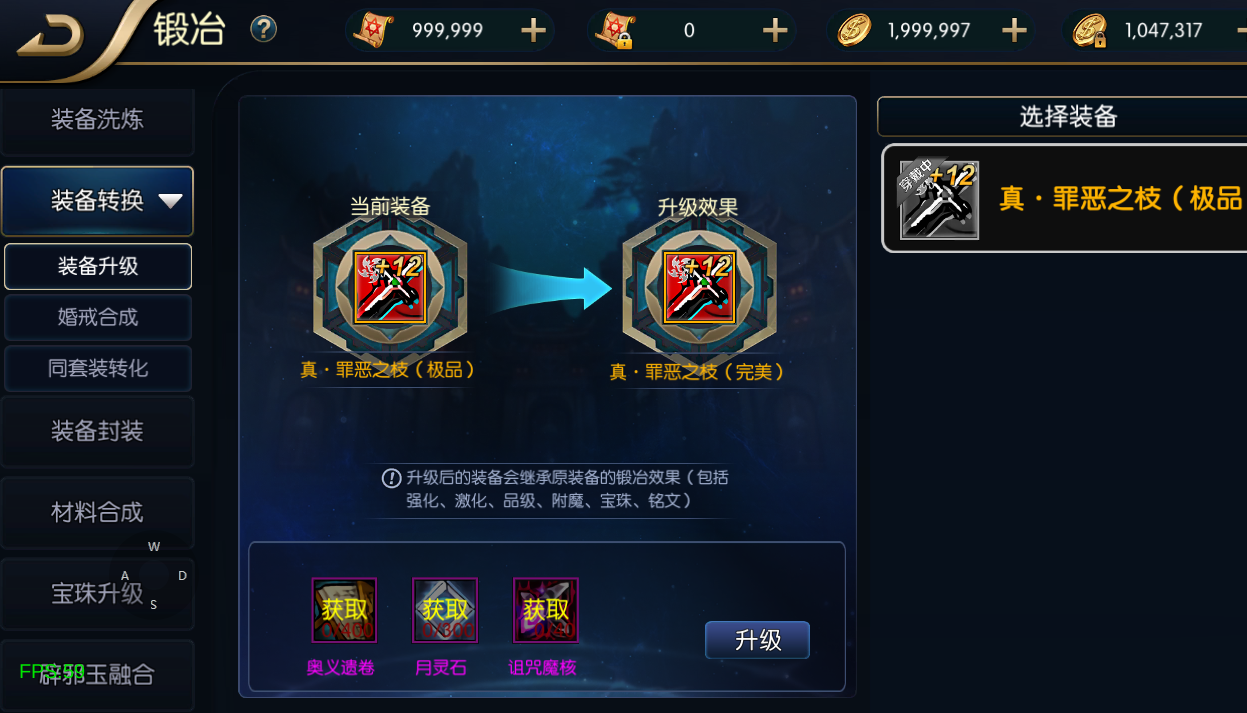Open the 装备封装 menu

[97, 431]
